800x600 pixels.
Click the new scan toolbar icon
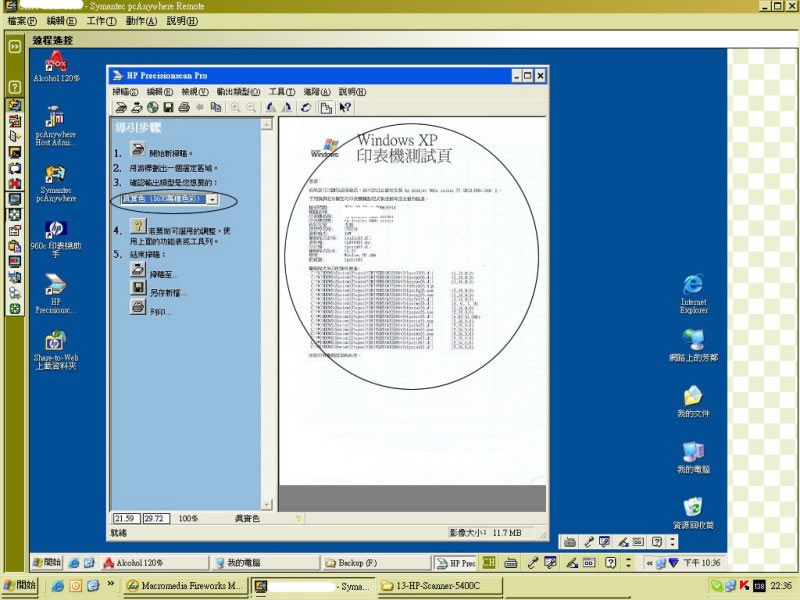121,108
